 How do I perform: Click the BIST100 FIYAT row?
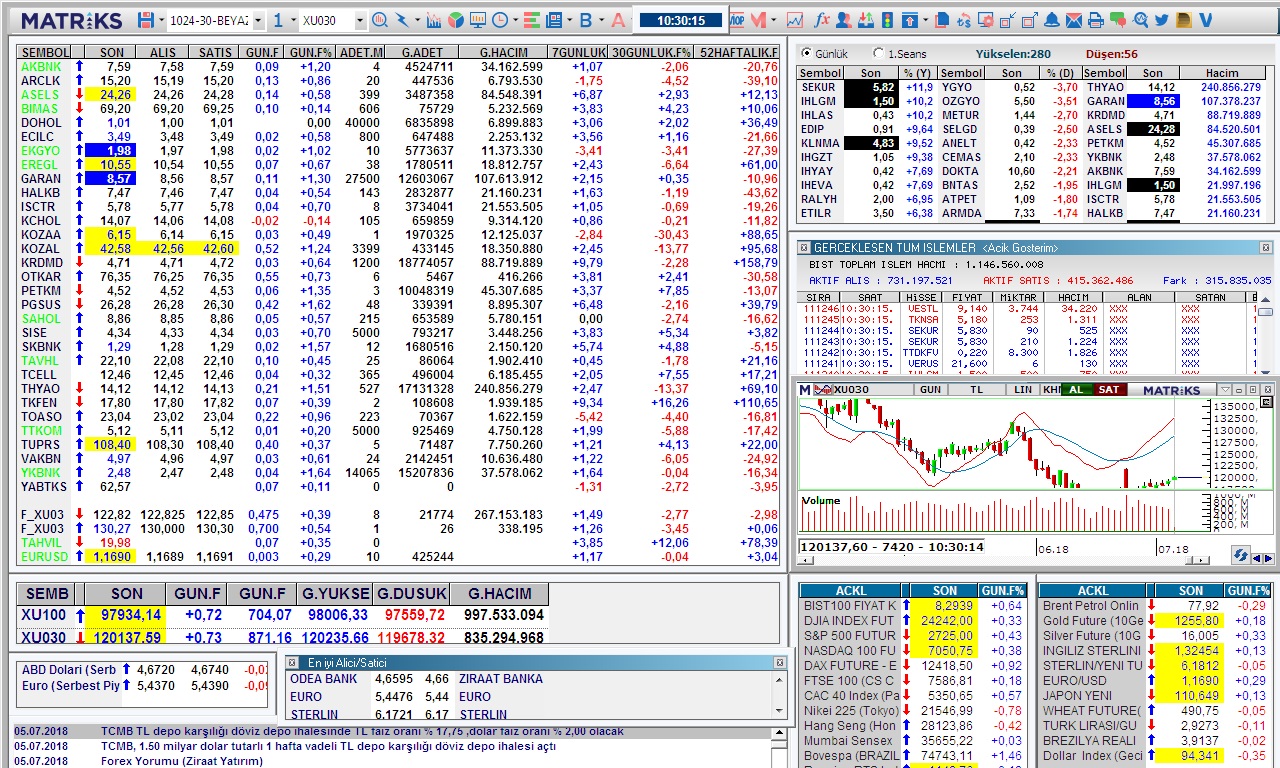914,605
